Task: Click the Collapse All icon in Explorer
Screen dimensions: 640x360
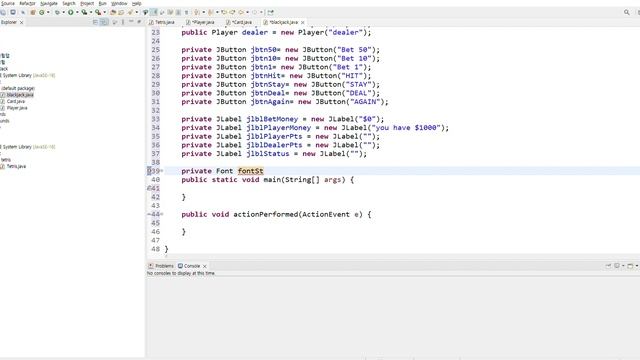Action: click(95, 22)
